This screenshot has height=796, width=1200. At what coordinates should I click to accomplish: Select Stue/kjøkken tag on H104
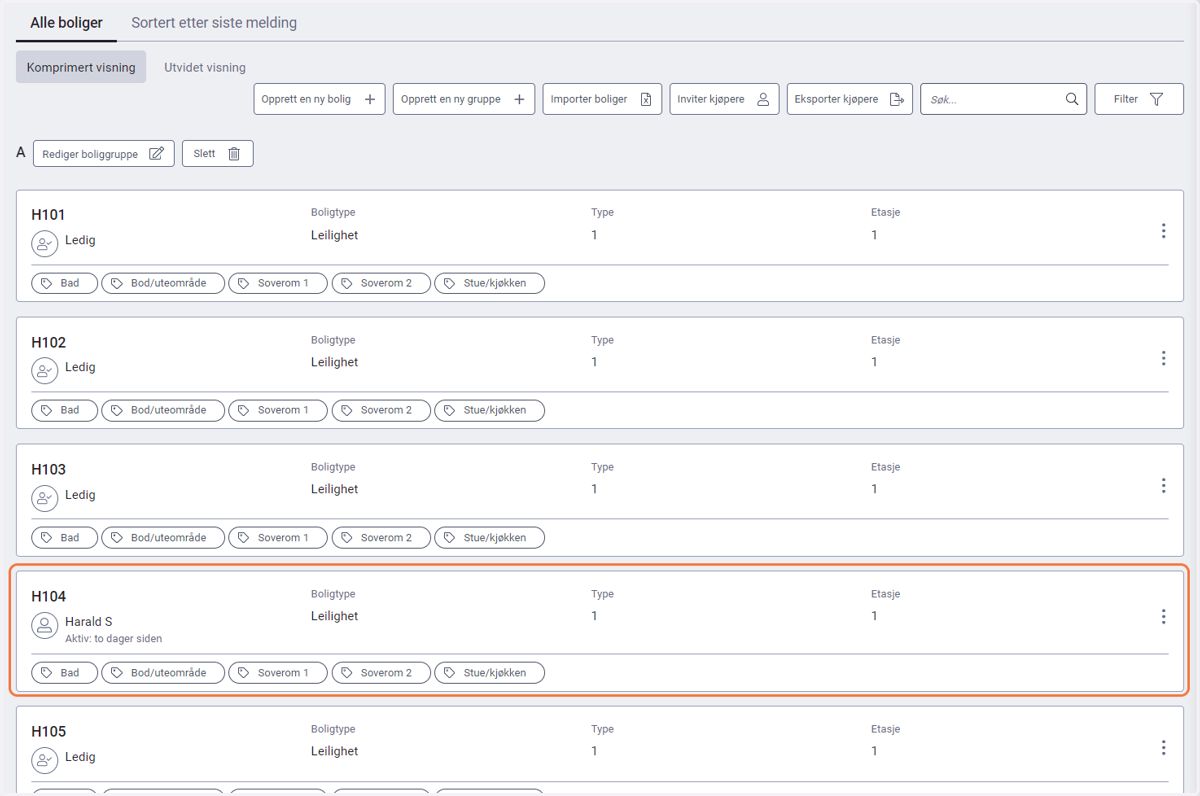[x=490, y=672]
